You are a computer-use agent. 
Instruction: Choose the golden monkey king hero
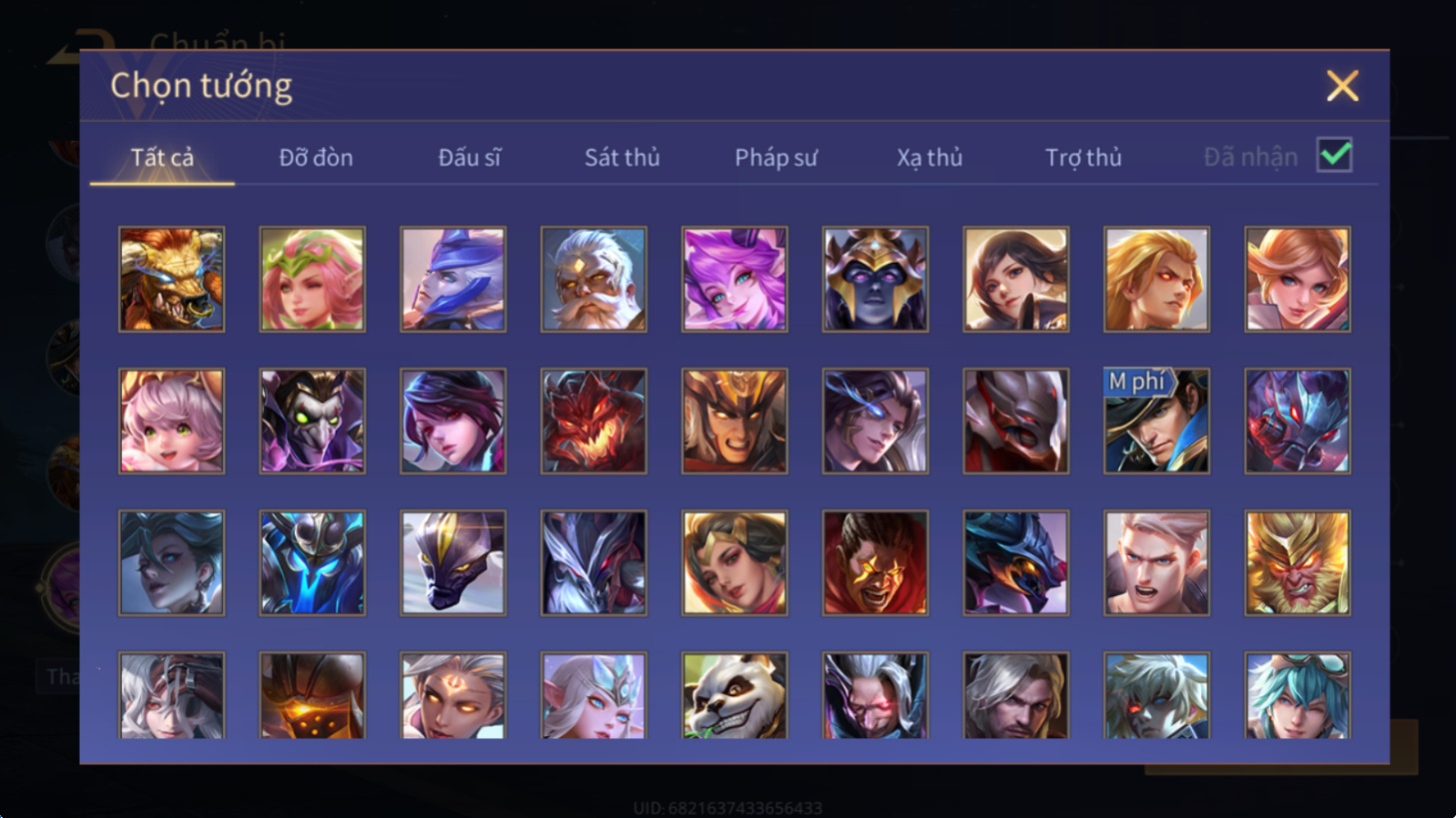point(1297,562)
